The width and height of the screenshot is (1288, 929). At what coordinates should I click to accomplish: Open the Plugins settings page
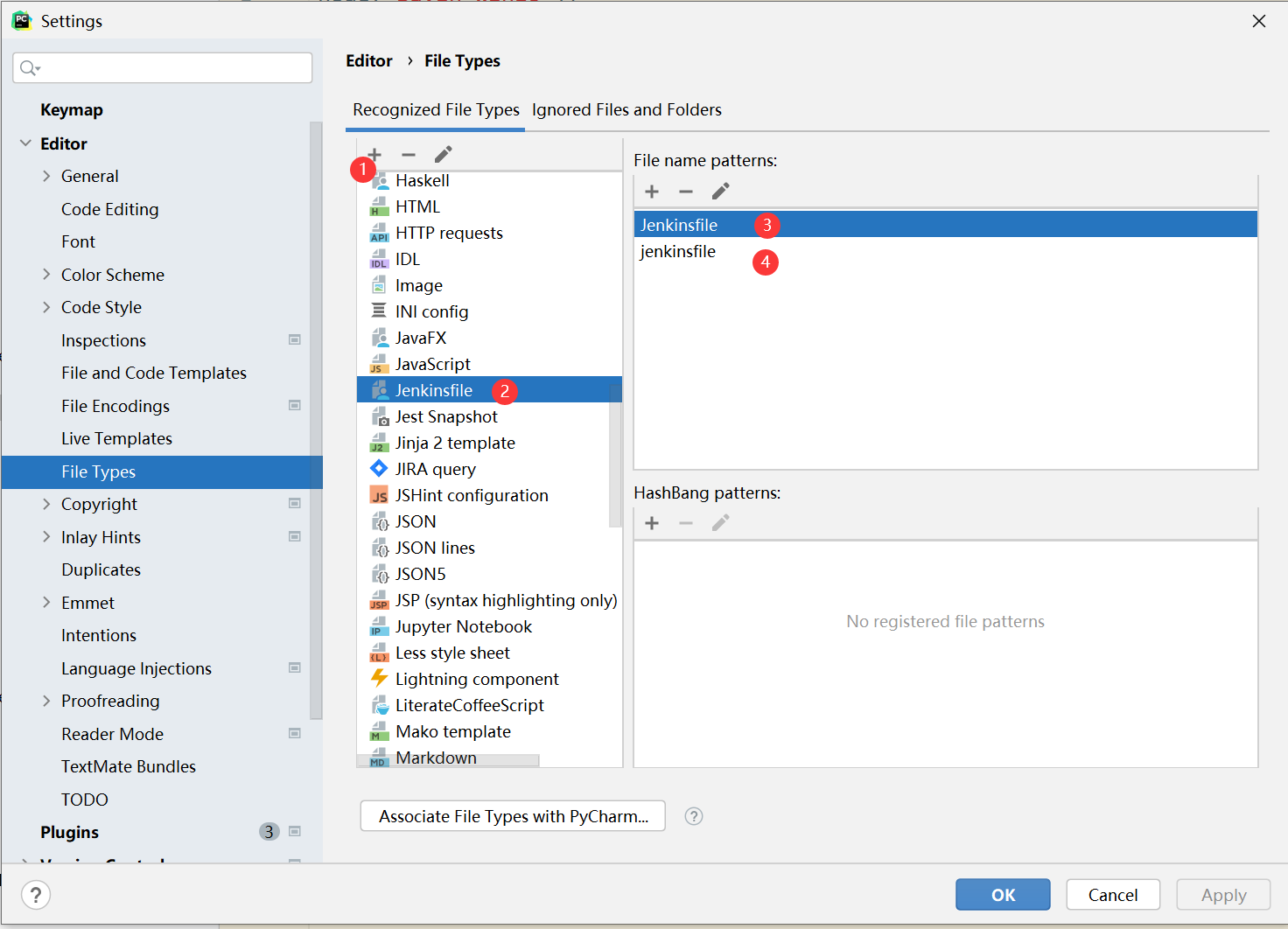pyautogui.click(x=69, y=832)
